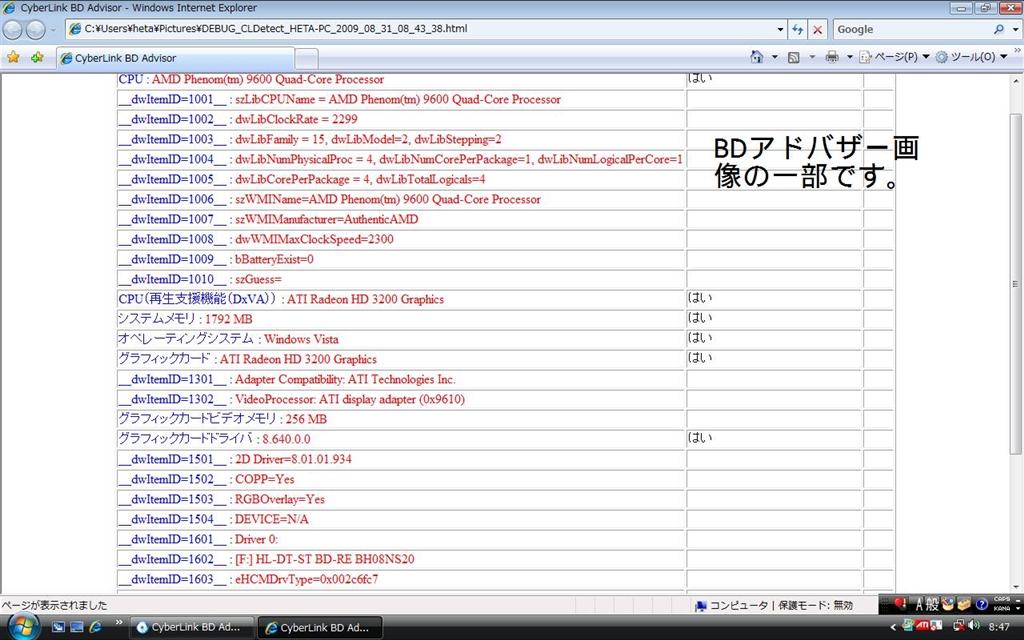Click the RSS feeds icon
Screen dimensions: 1024x640
pos(793,57)
